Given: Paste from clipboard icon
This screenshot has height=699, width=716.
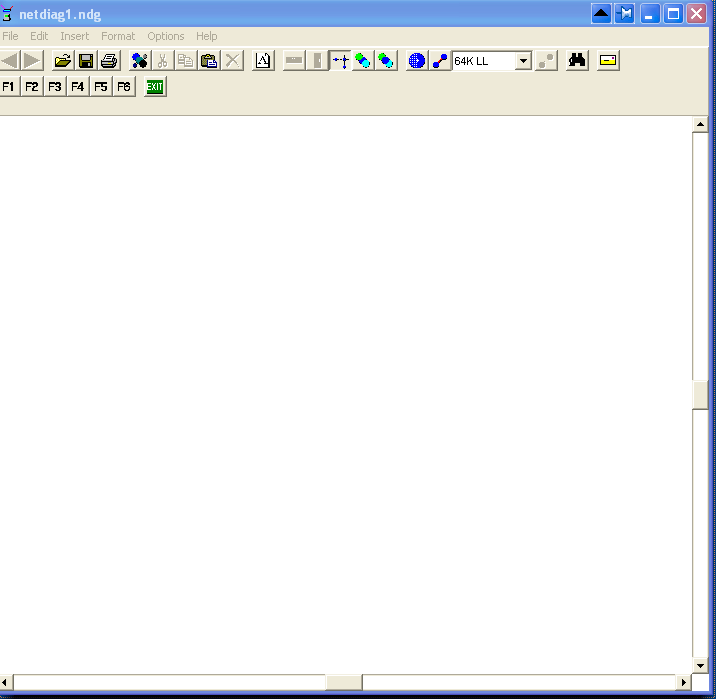Looking at the screenshot, I should pyautogui.click(x=209, y=60).
